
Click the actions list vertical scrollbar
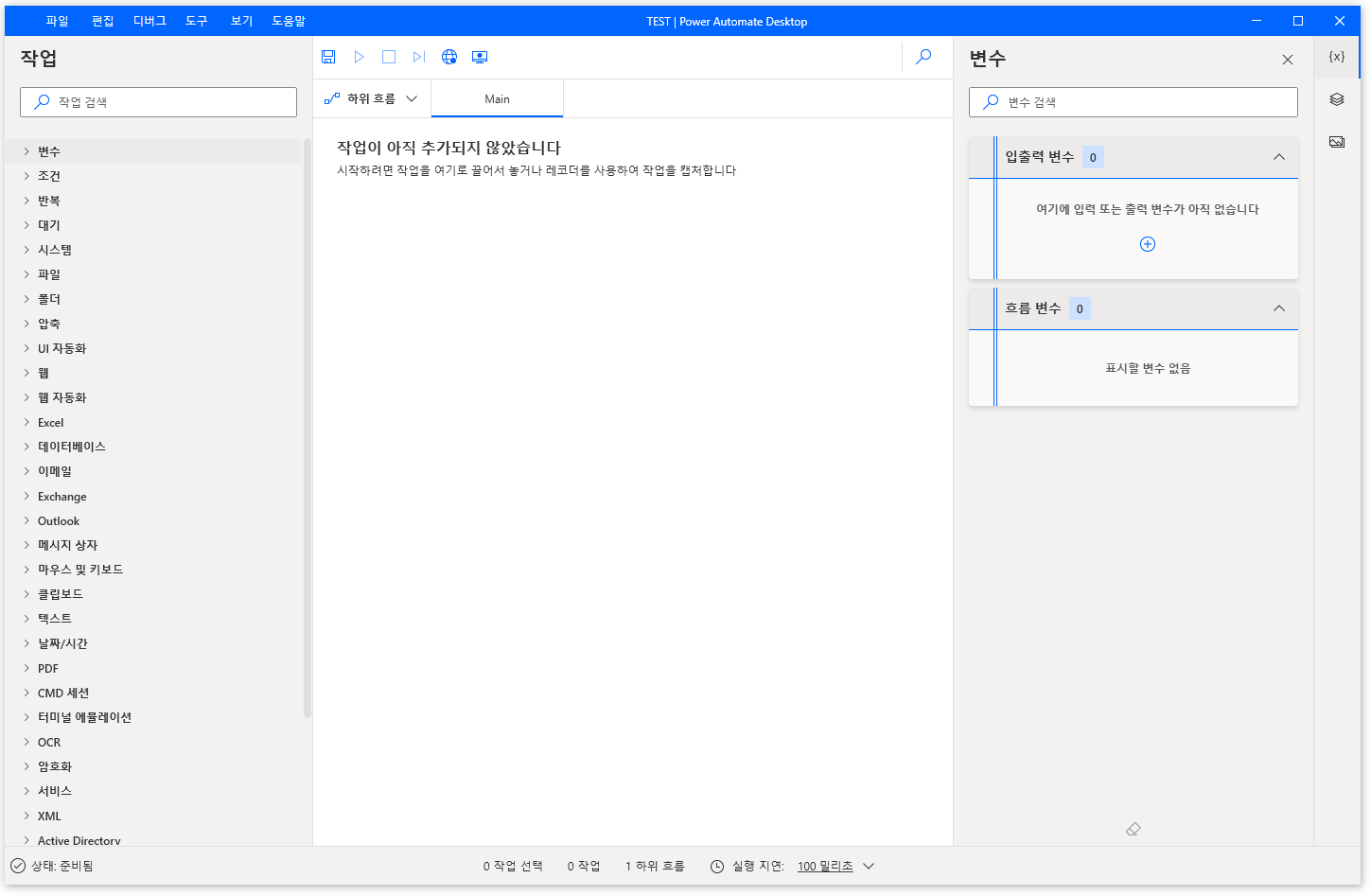tap(307, 429)
